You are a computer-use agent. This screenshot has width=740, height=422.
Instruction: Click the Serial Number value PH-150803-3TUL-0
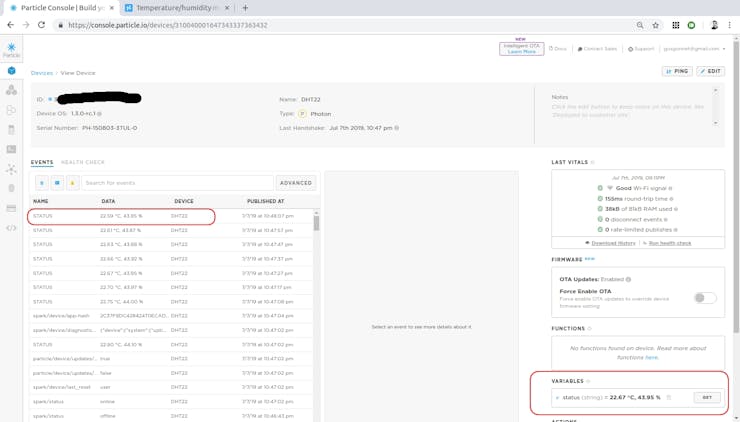(109, 128)
